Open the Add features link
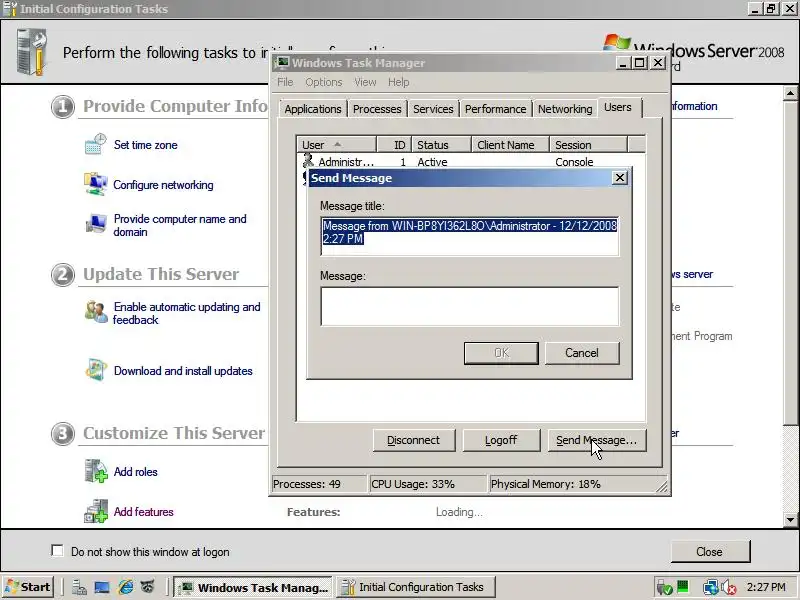800x600 pixels. (143, 512)
